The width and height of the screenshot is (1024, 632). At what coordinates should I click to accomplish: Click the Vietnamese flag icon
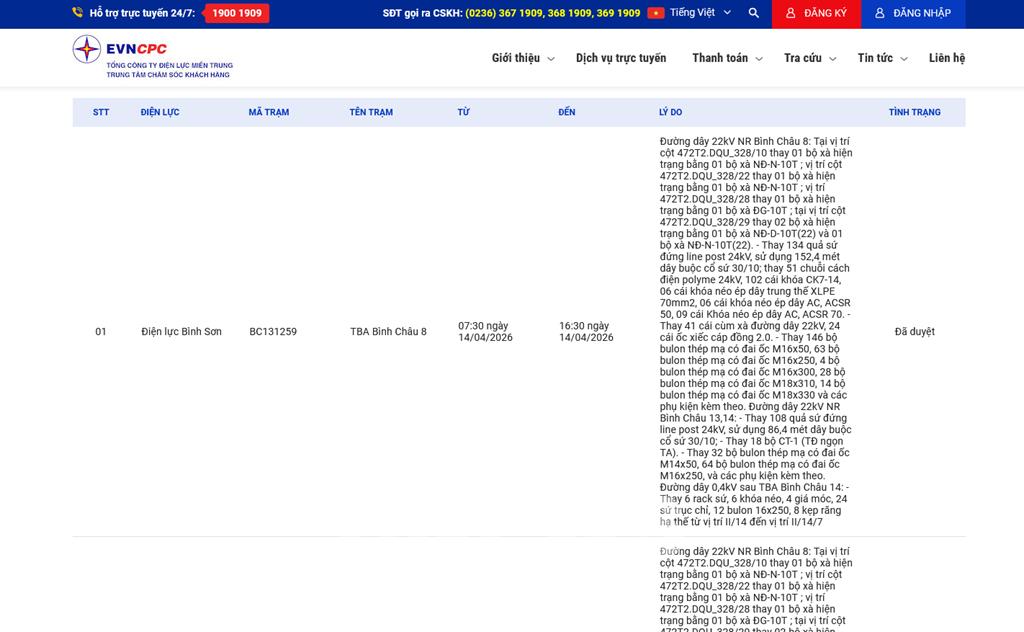656,13
